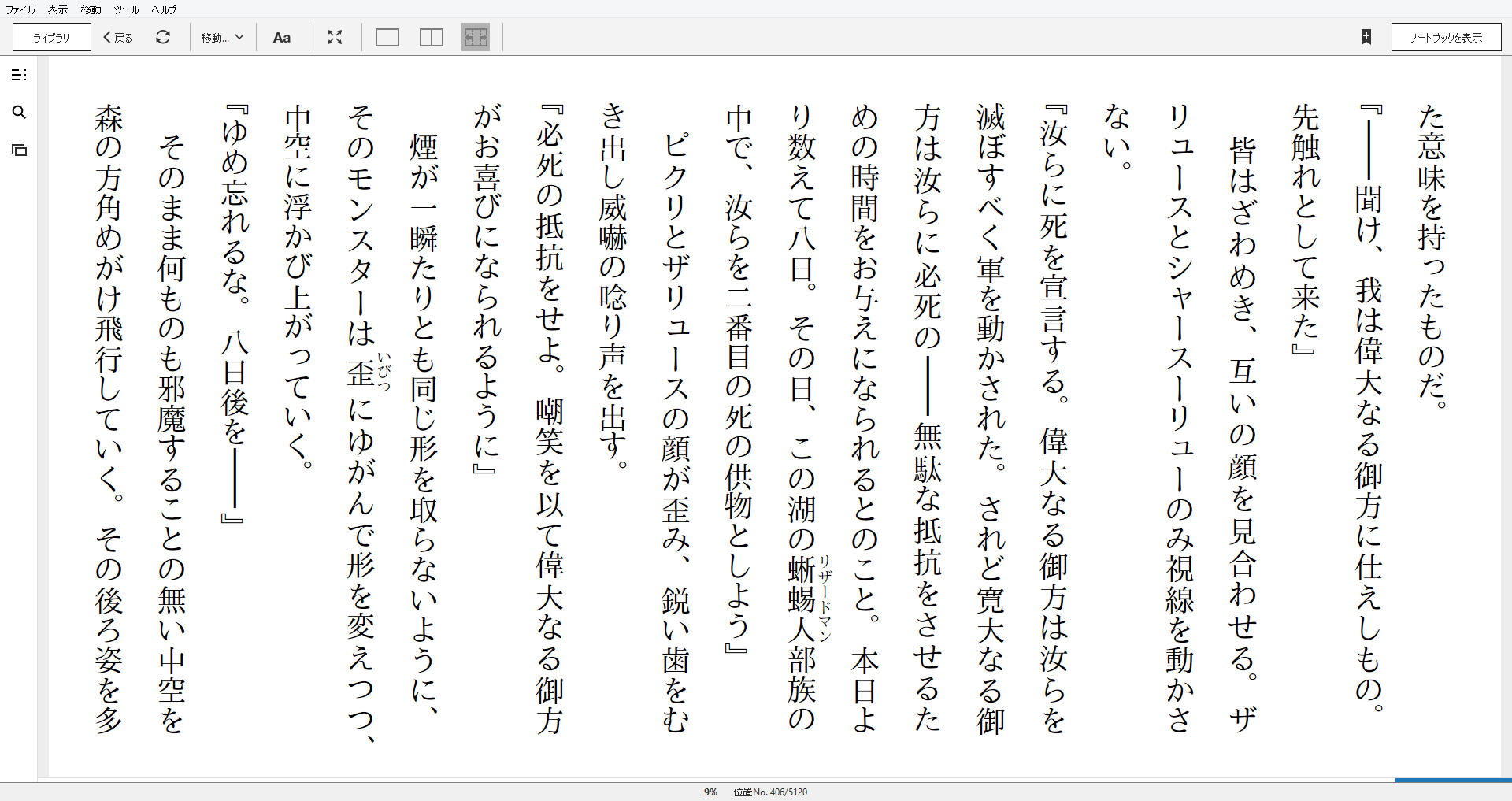Click the line starting ピクリとザリュース
This screenshot has width=1512, height=801.
click(676, 432)
